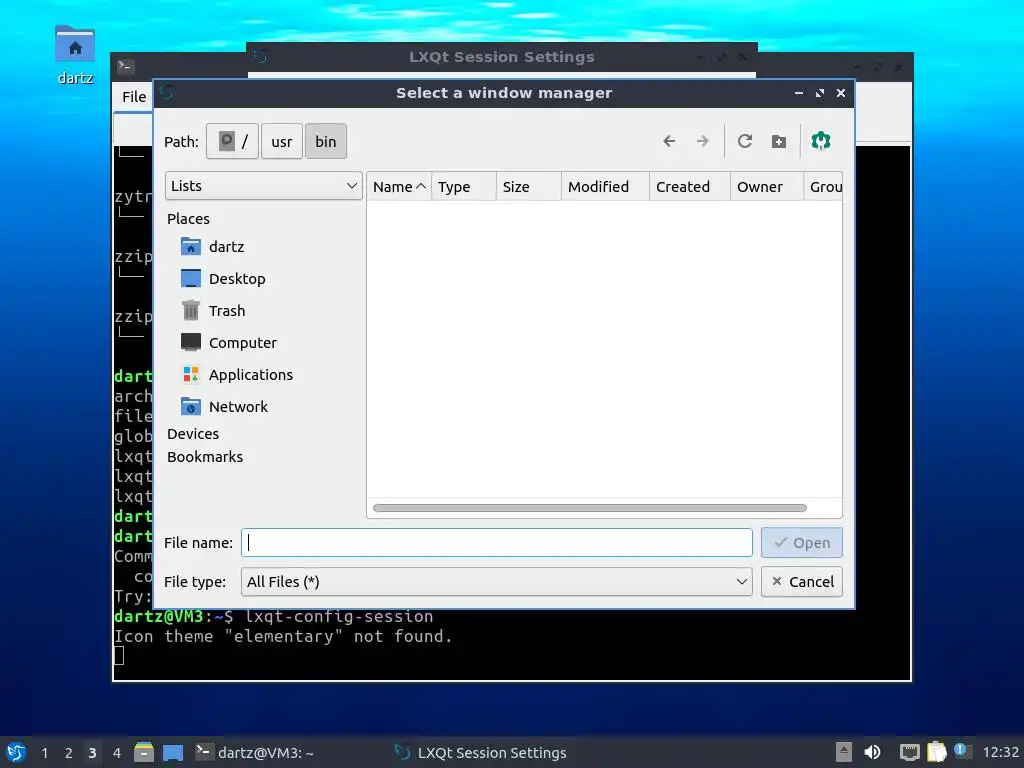Switch to the dartz@VM3 terminal taskbar entry

point(255,753)
